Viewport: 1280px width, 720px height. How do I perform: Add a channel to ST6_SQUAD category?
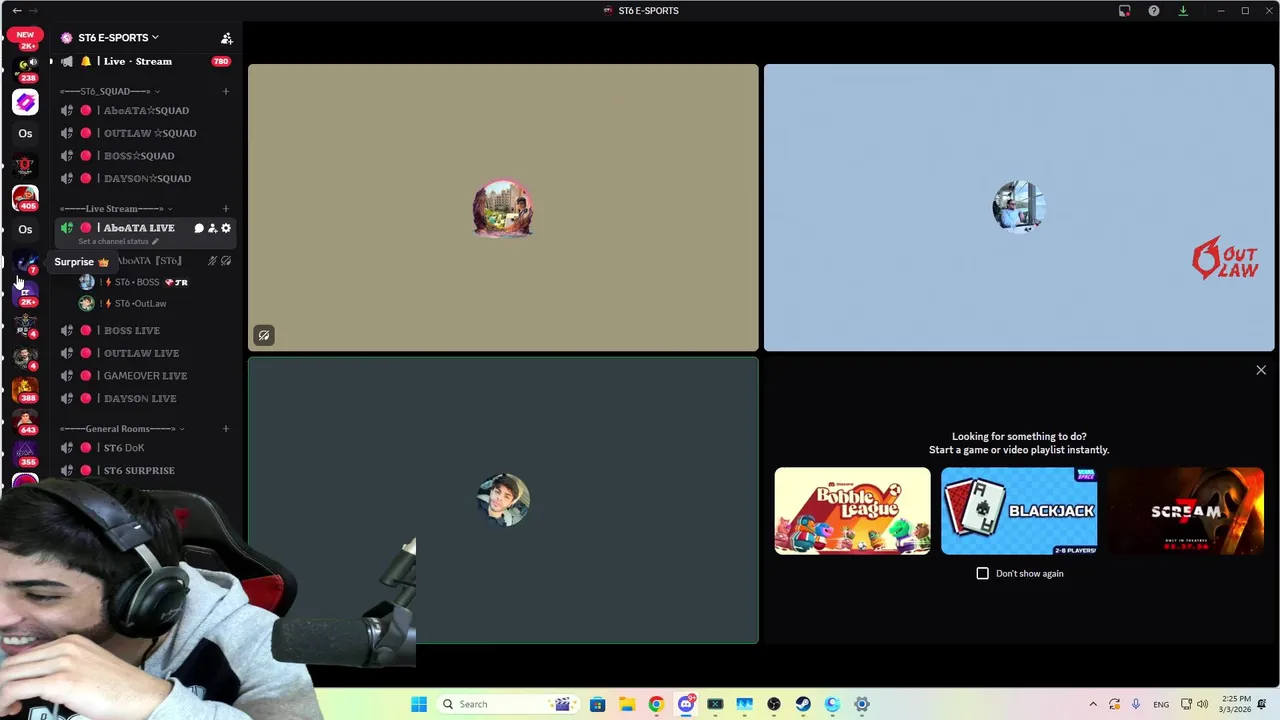225,91
